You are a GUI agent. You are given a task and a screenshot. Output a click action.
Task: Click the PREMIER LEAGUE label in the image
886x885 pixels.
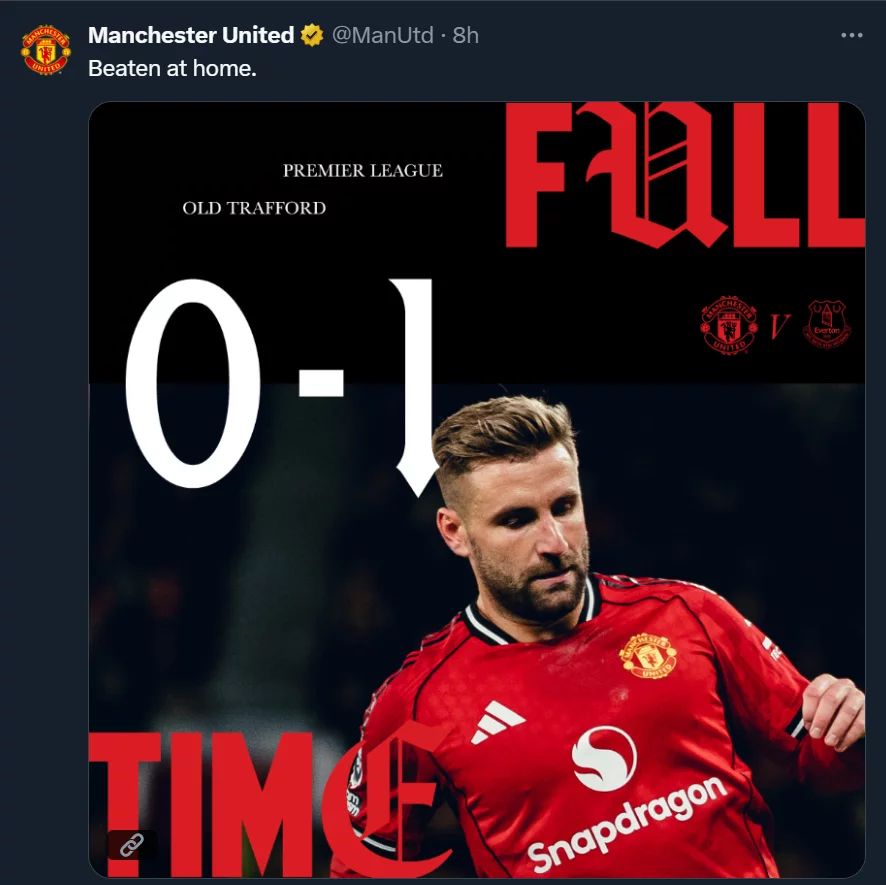[x=362, y=171]
